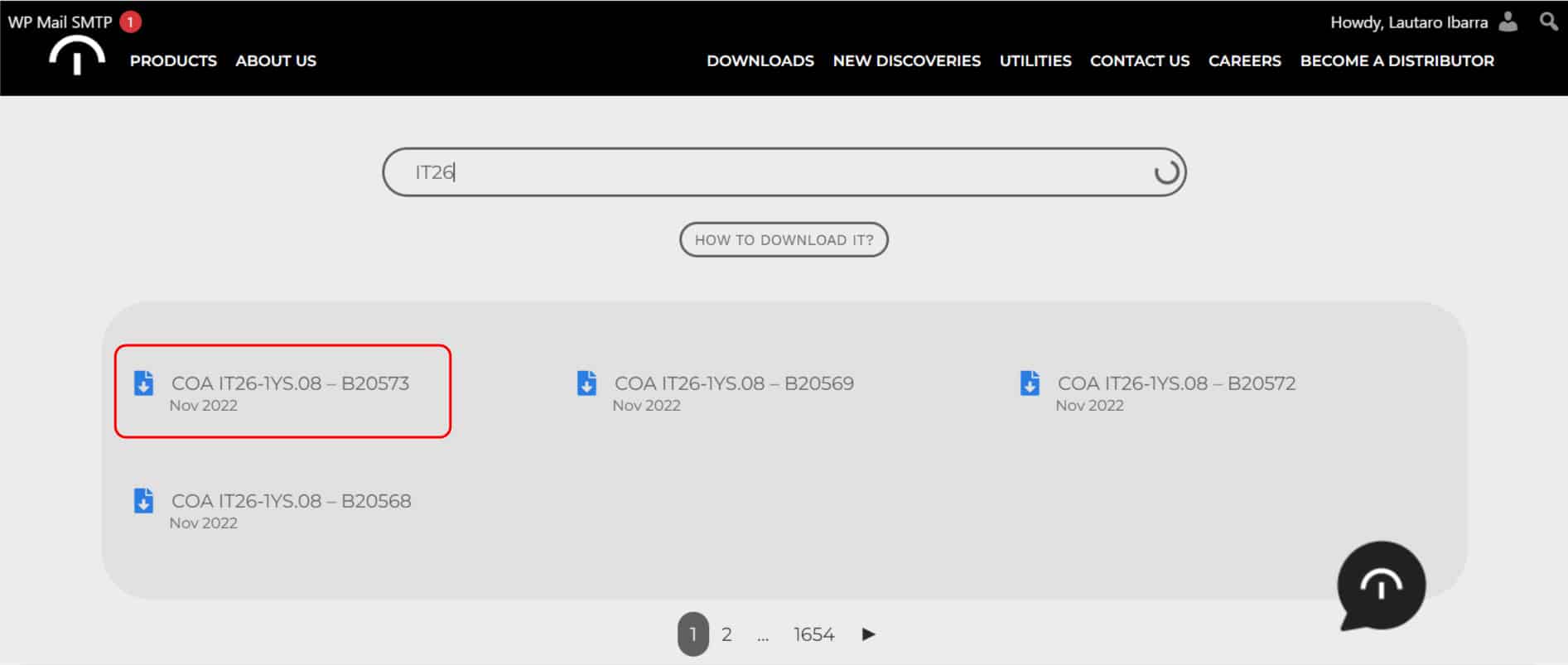Open the chat bubble widget
Viewport: 1568px width, 665px height.
[1381, 586]
